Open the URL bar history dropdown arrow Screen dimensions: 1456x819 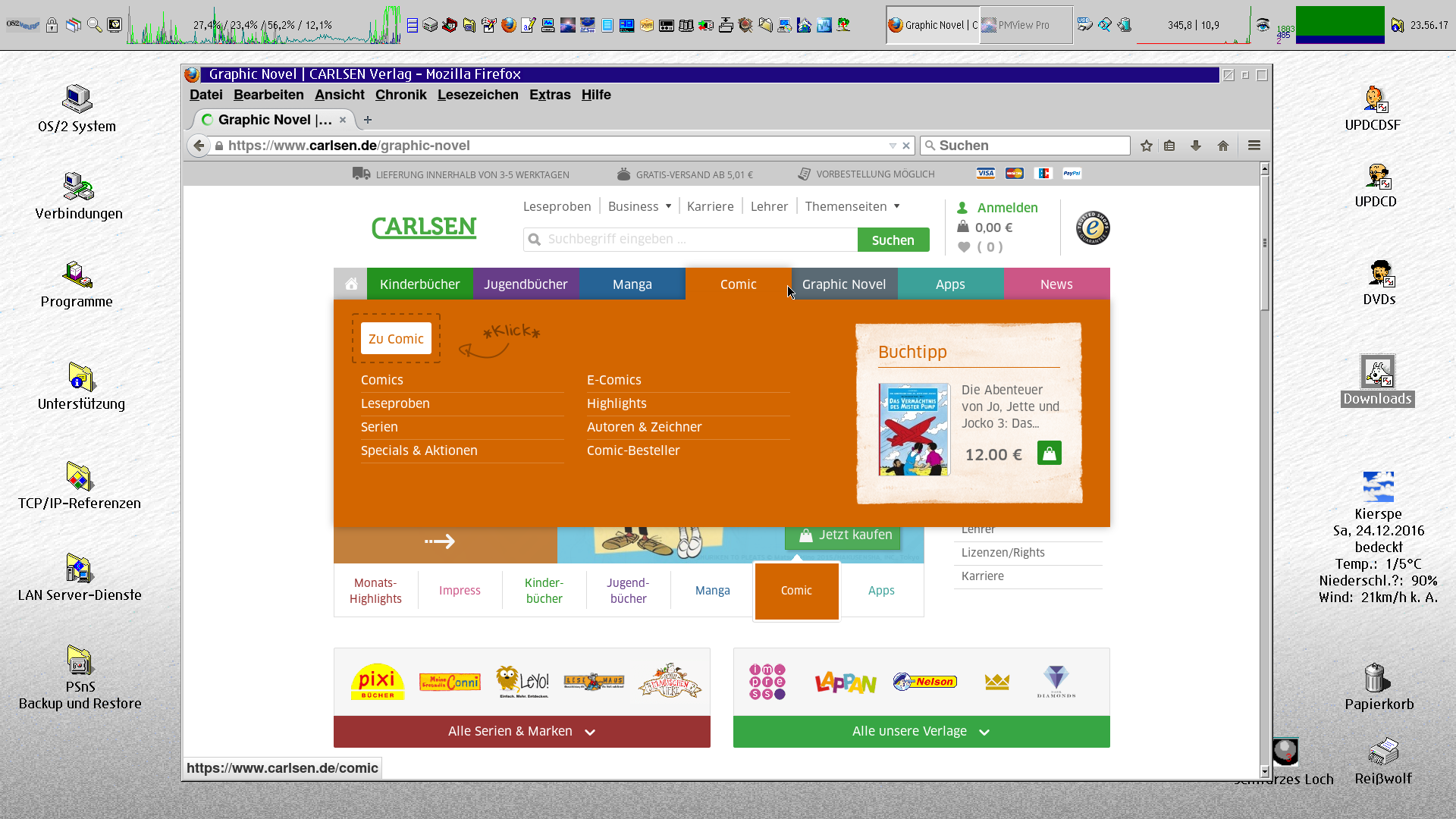(893, 146)
